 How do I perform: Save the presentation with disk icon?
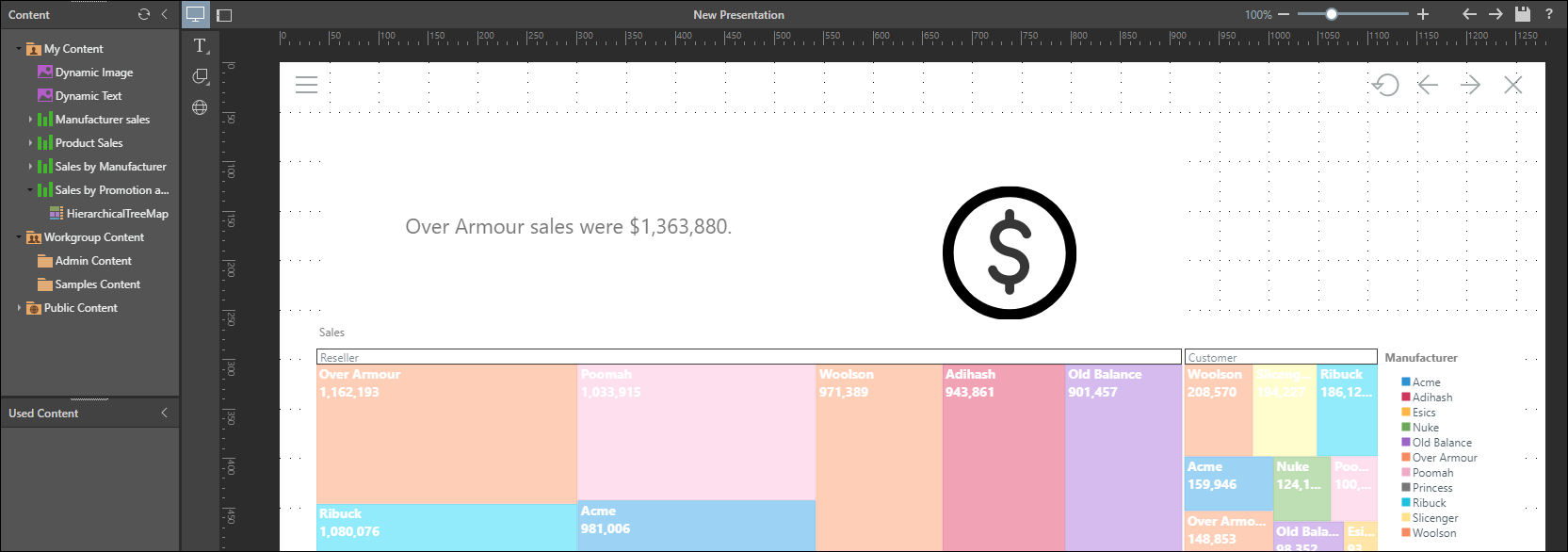[x=1523, y=14]
